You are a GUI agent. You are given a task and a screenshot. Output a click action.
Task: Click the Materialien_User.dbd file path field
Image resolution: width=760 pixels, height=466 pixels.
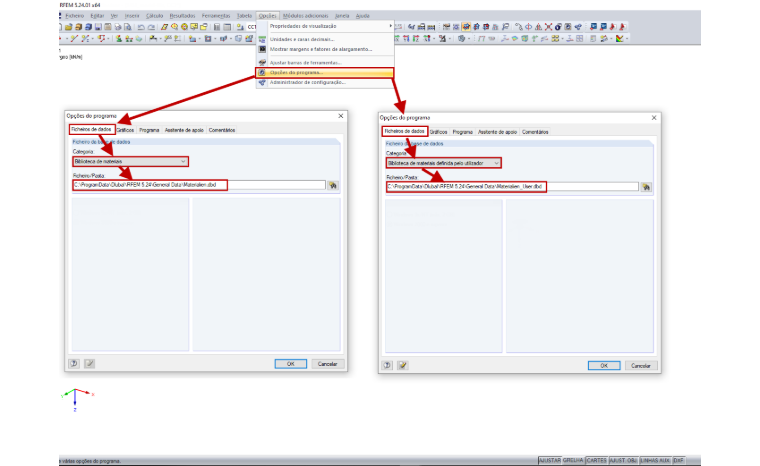pyautogui.click(x=512, y=187)
